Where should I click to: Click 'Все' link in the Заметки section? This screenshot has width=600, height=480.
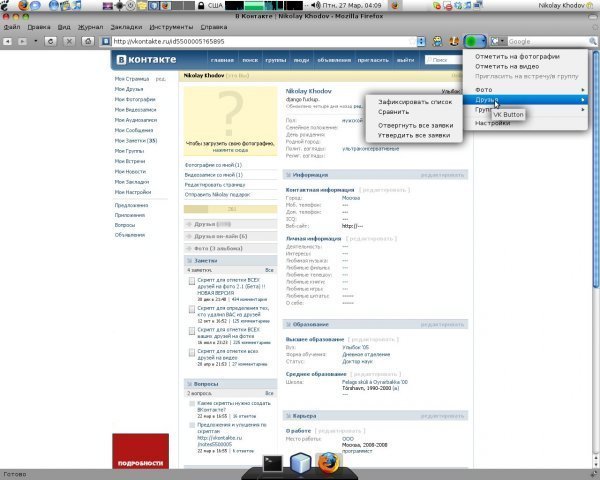[x=269, y=270]
